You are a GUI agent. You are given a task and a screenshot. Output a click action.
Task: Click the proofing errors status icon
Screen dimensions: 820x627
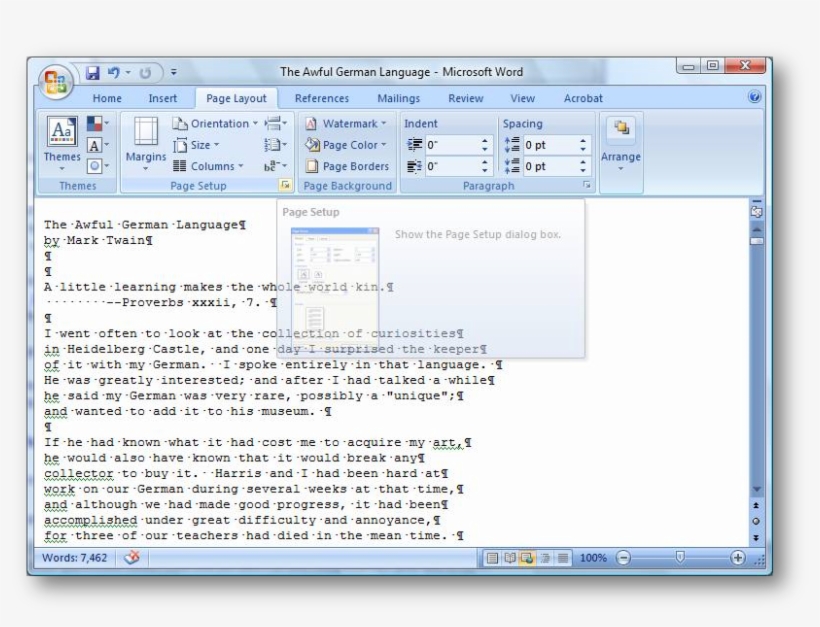pos(132,558)
